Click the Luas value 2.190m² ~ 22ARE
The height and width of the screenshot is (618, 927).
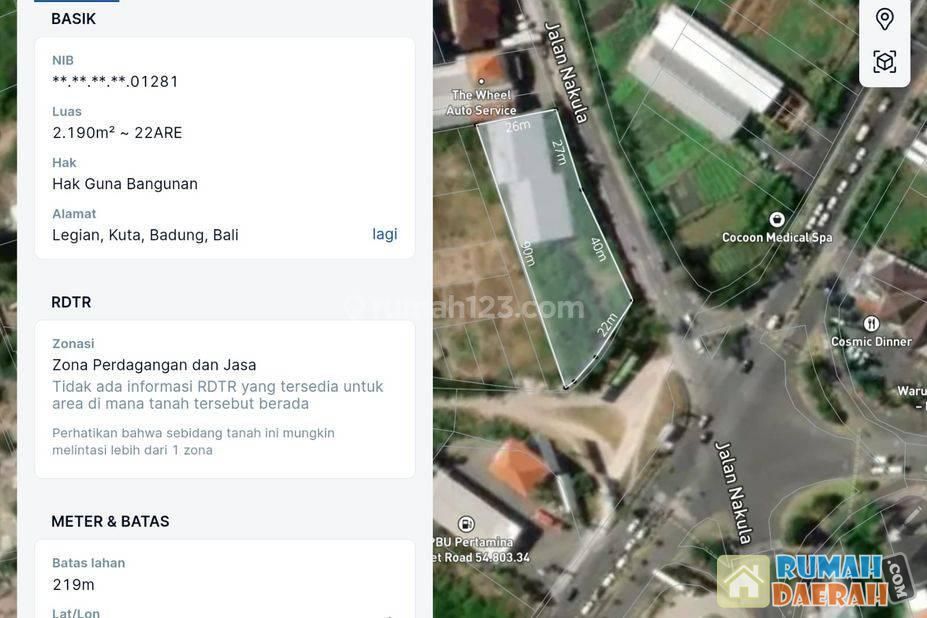pyautogui.click(x=117, y=132)
